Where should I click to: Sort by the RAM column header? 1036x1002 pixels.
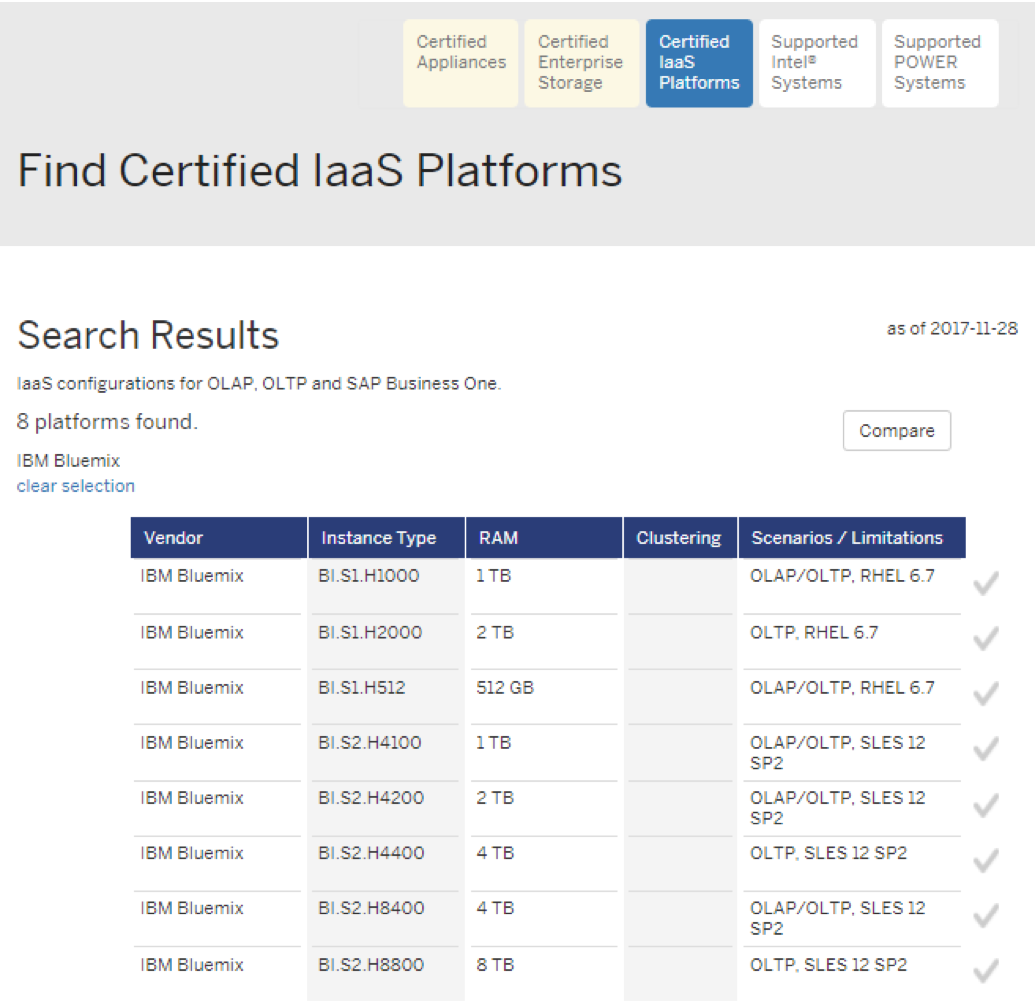[x=544, y=538]
